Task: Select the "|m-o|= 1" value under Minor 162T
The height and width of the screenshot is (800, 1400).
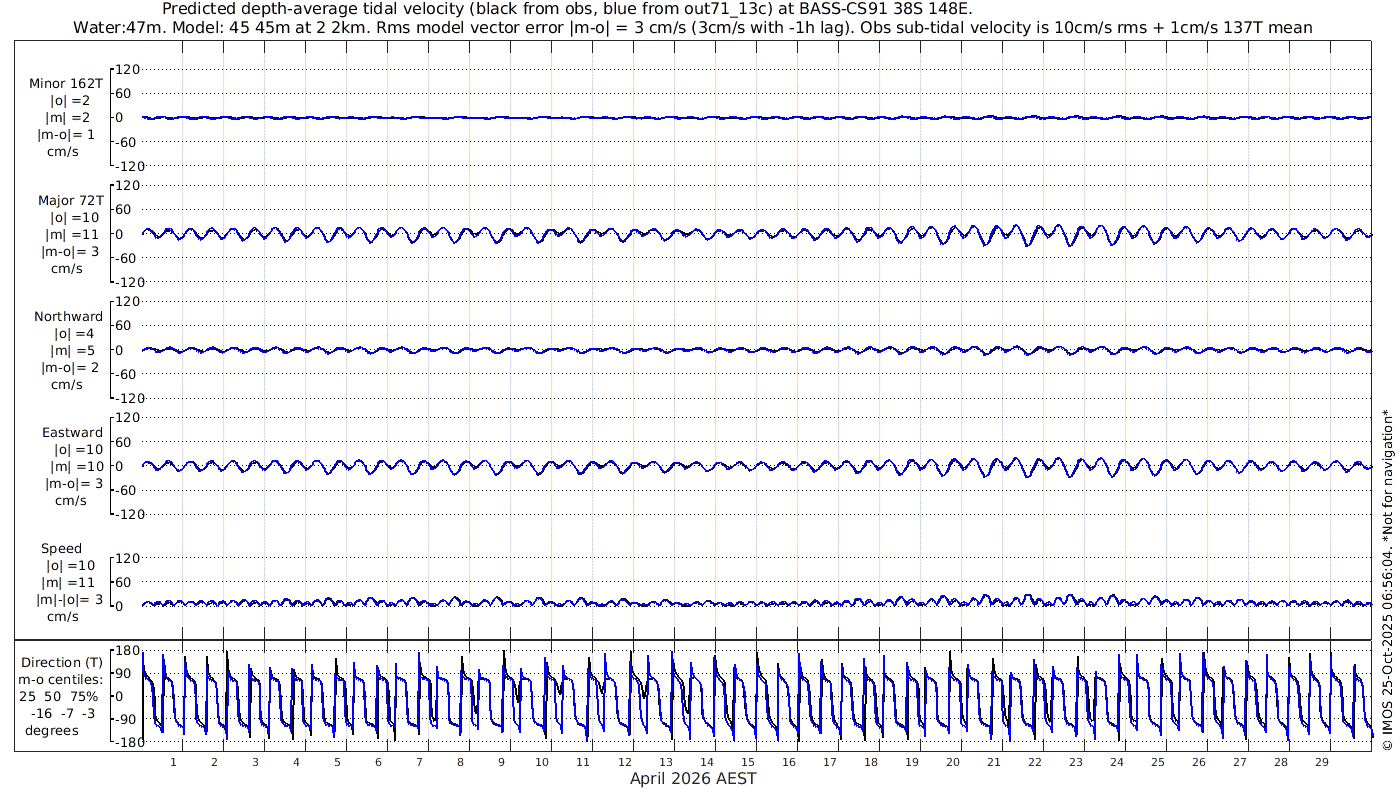Action: [66, 135]
